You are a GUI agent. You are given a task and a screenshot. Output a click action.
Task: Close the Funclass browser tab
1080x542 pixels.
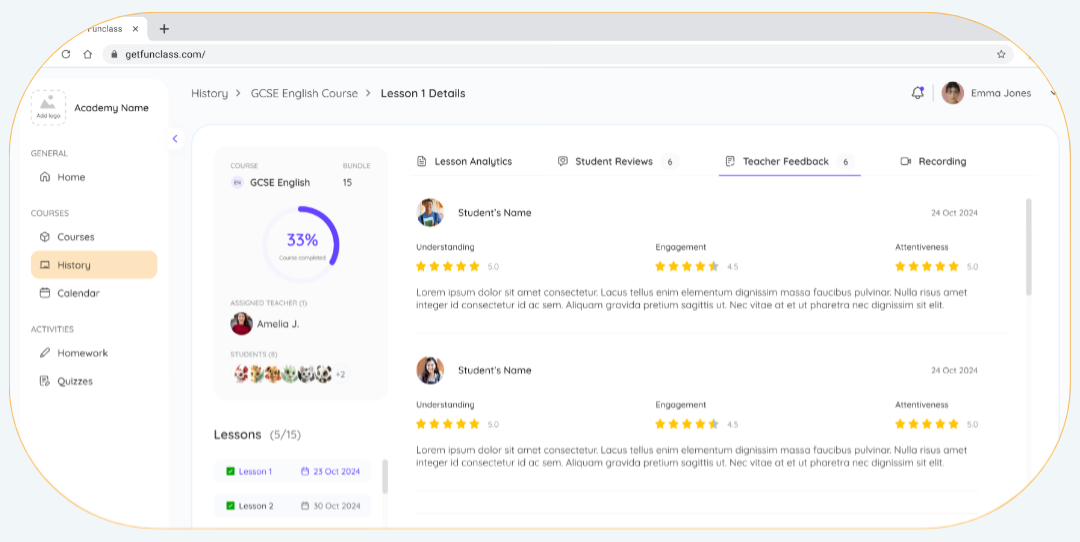(136, 29)
